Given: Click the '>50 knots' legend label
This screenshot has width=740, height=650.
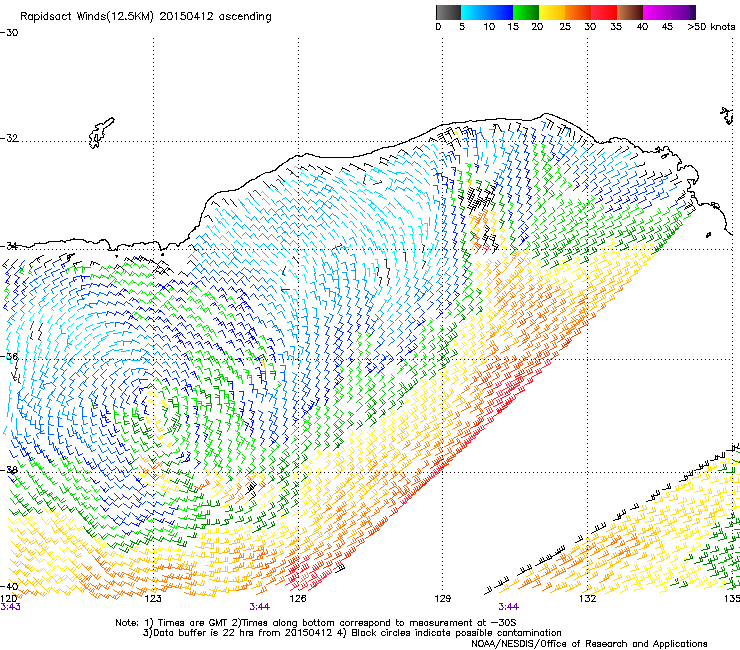Looking at the screenshot, I should point(711,27).
